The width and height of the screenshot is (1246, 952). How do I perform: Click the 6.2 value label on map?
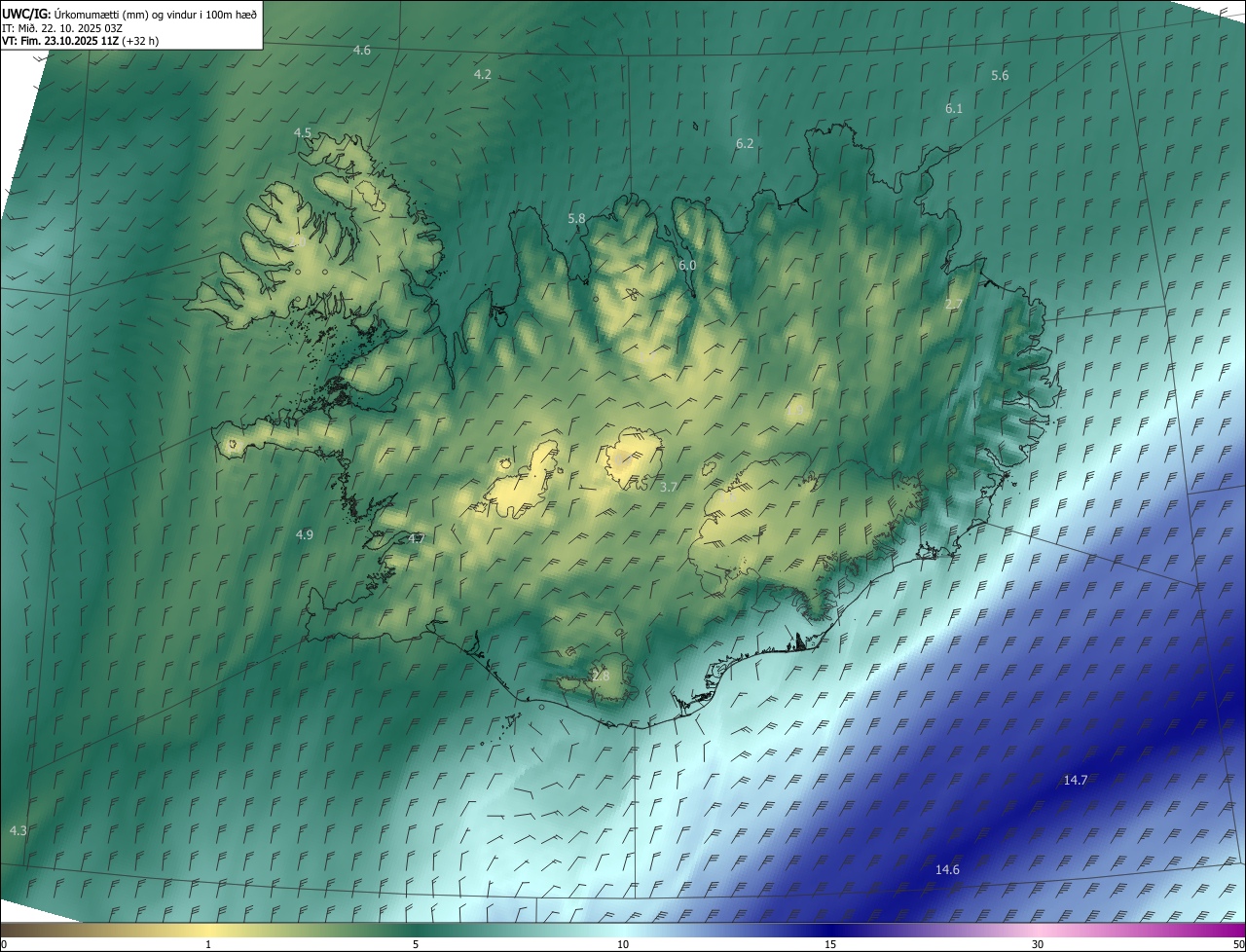[x=745, y=143]
